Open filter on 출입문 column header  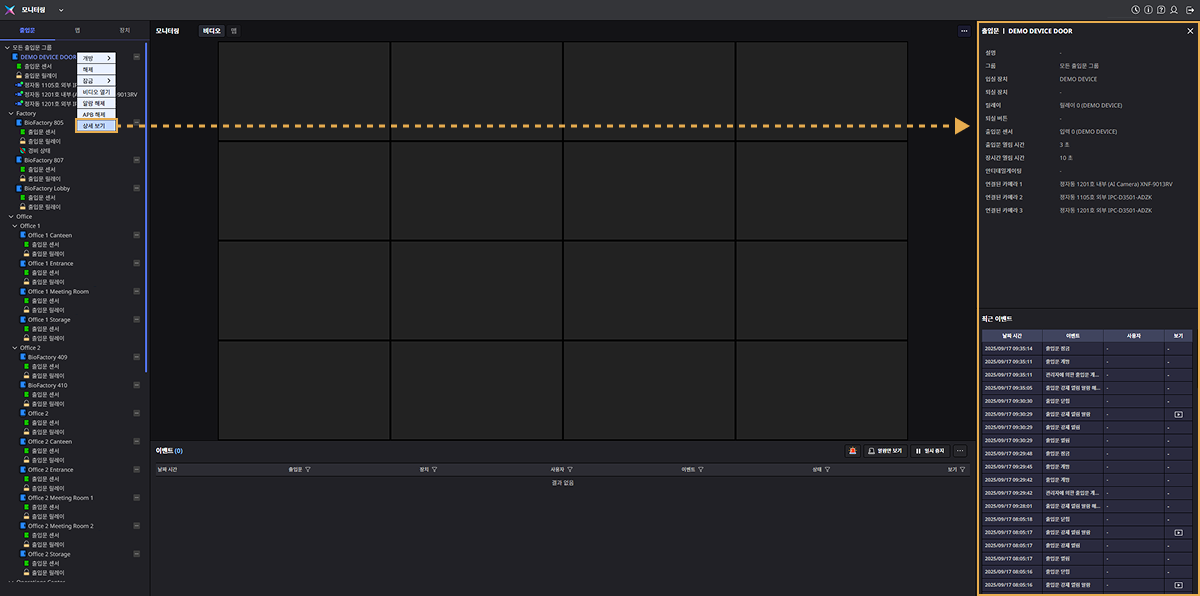coord(307,468)
